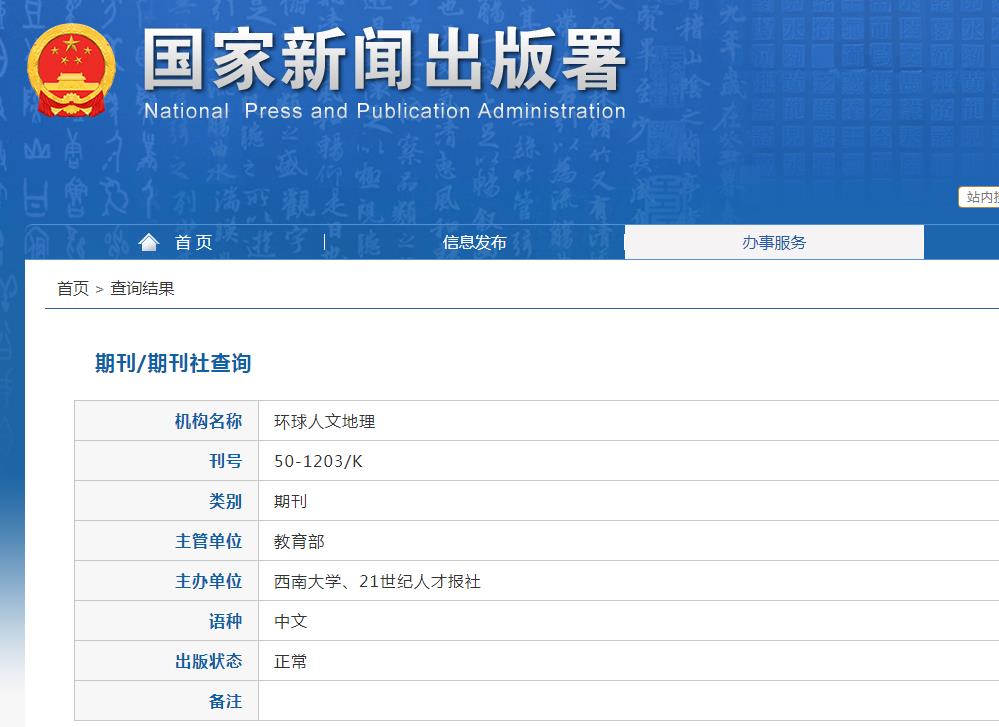Click the 期刊/期刊社查询 heading
Screen dimensions: 999x727
(x=173, y=363)
